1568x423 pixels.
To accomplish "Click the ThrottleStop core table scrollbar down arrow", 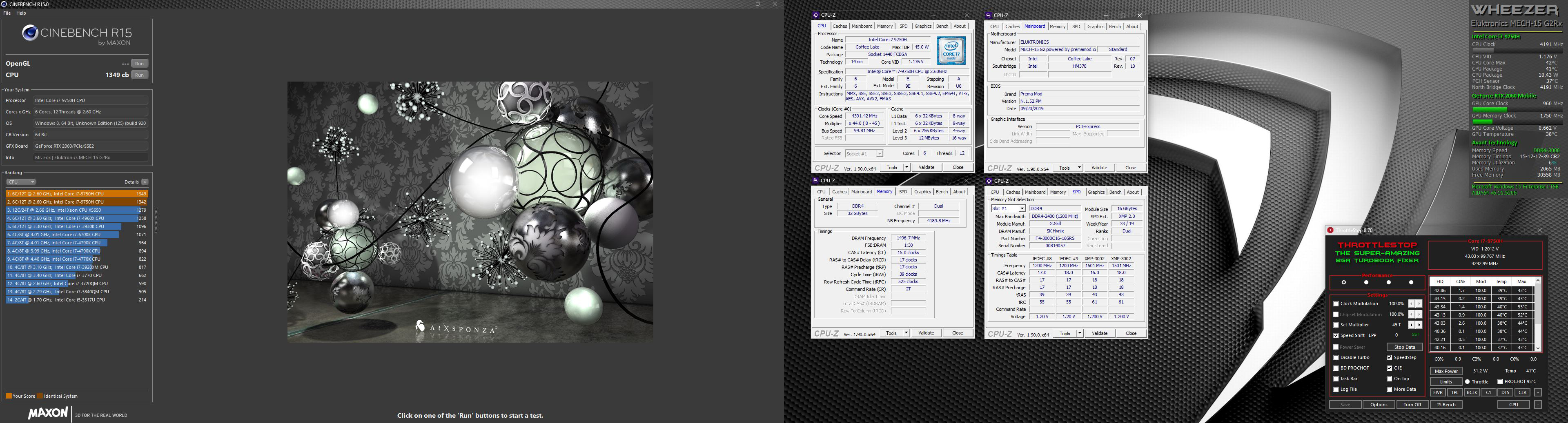I will (x=1537, y=348).
